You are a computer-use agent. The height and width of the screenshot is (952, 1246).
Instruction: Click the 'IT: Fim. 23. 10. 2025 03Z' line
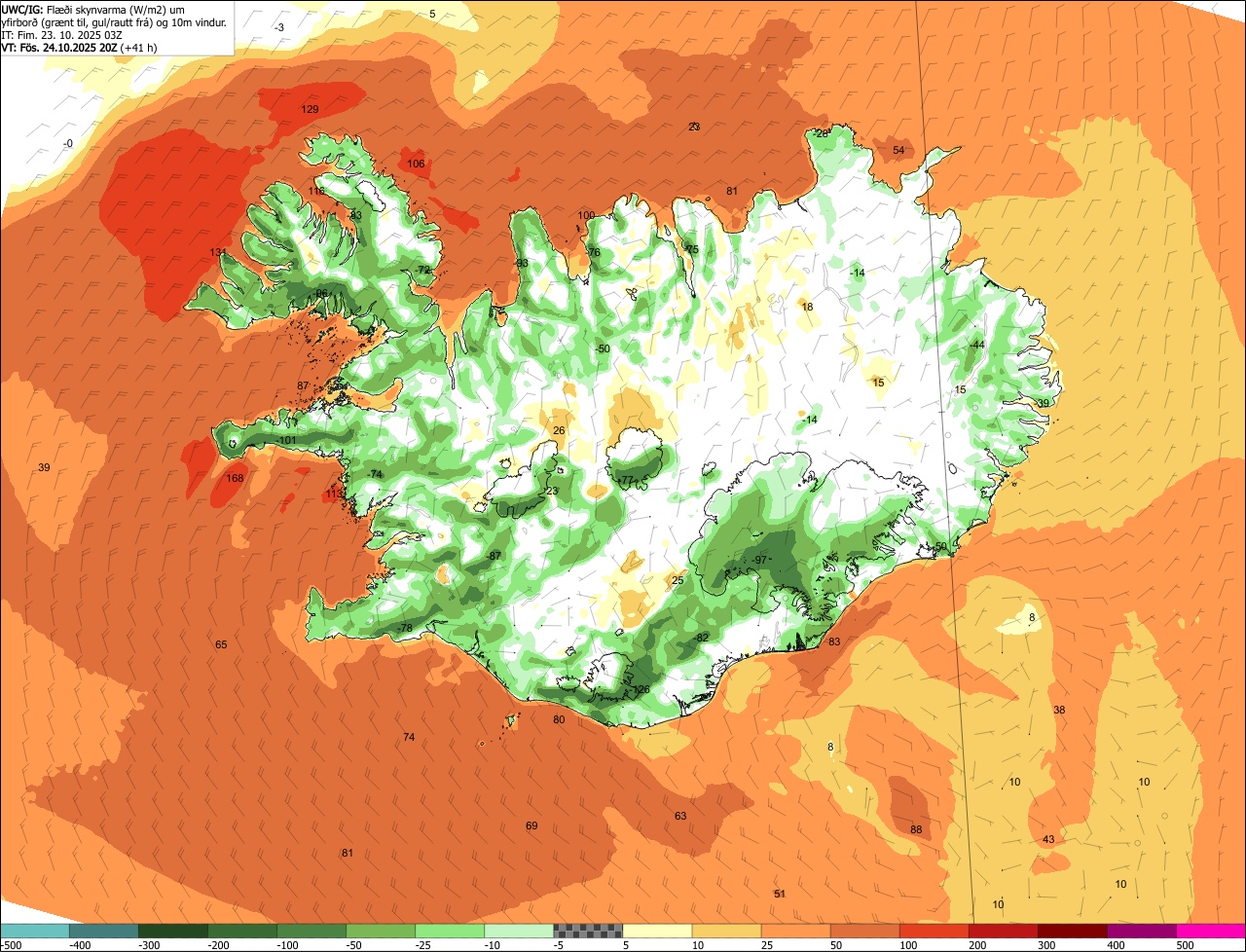61,34
